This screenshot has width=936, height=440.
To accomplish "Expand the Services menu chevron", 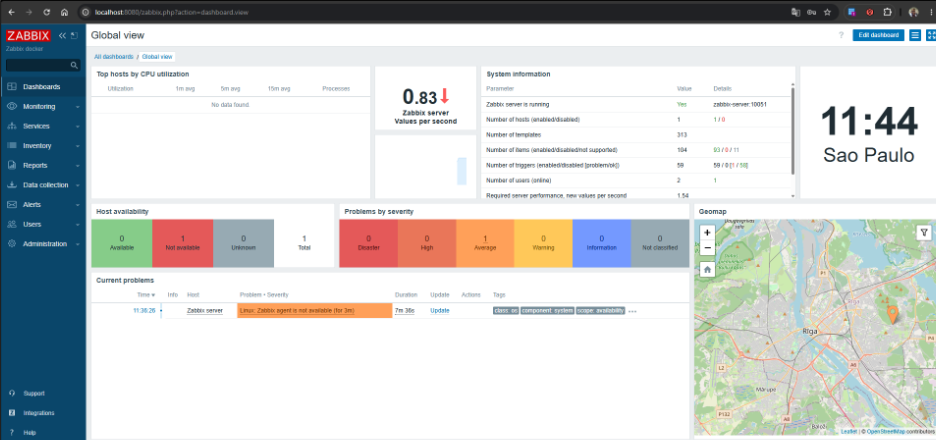I will pyautogui.click(x=78, y=127).
